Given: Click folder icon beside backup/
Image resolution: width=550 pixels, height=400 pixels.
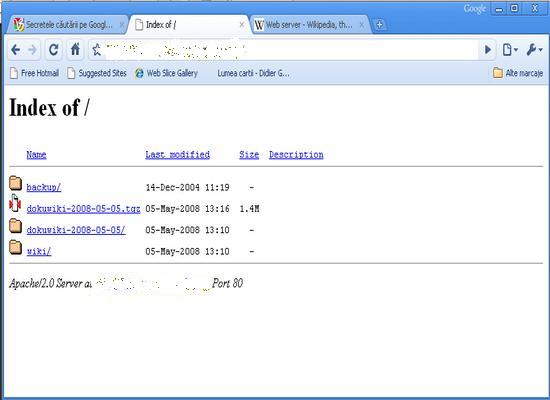Looking at the screenshot, I should tap(15, 183).
